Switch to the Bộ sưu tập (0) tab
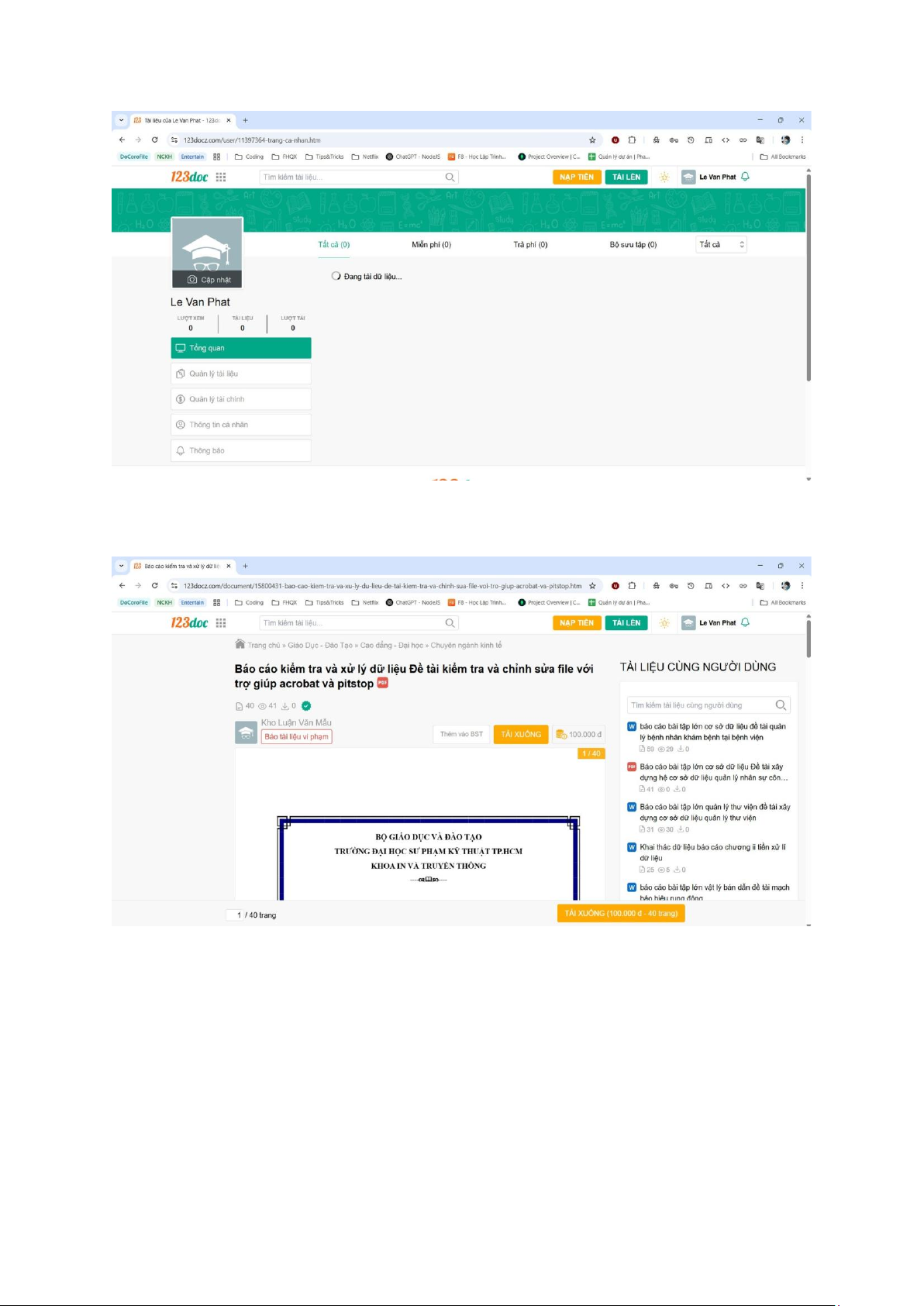This screenshot has width=924, height=1306. (x=633, y=245)
